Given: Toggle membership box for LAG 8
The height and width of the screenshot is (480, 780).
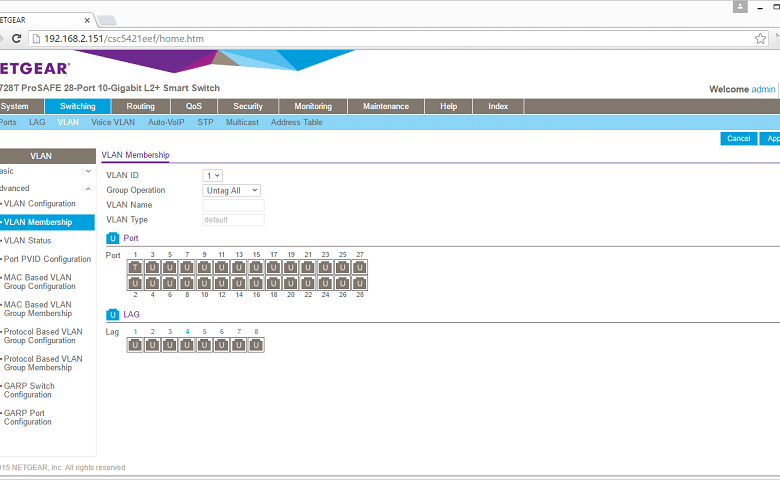Looking at the screenshot, I should [256, 345].
